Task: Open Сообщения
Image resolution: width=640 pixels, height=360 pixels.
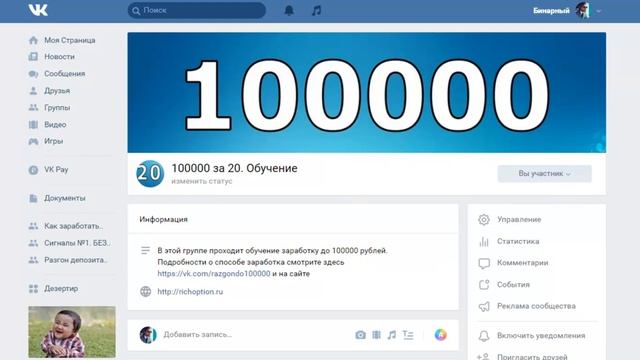Action: (x=64, y=73)
